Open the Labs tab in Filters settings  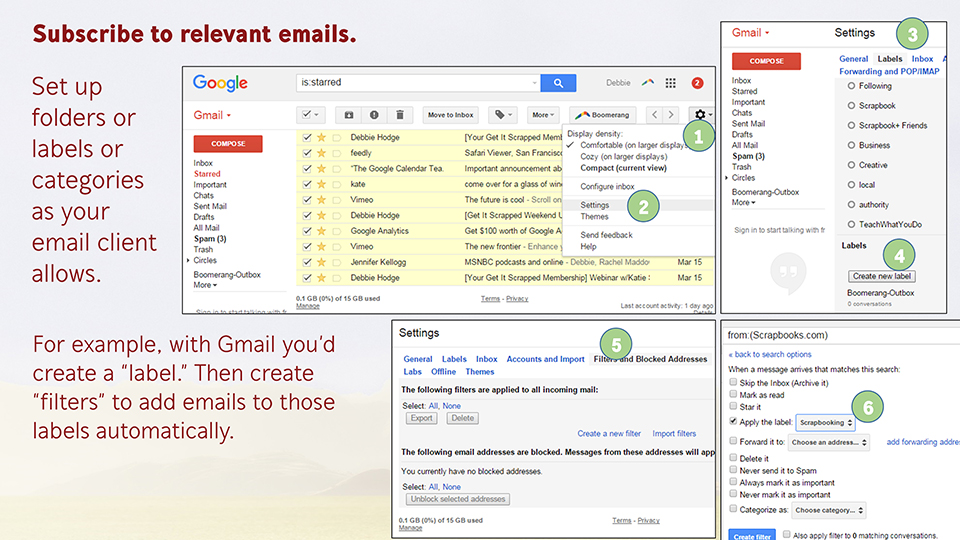(412, 372)
